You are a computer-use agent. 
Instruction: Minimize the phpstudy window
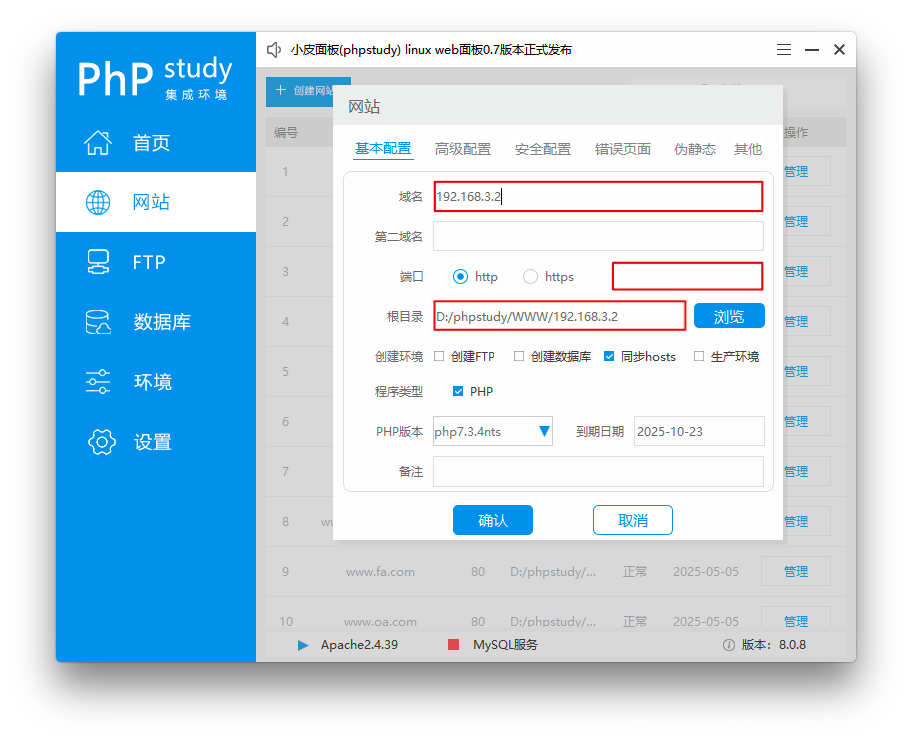(812, 50)
